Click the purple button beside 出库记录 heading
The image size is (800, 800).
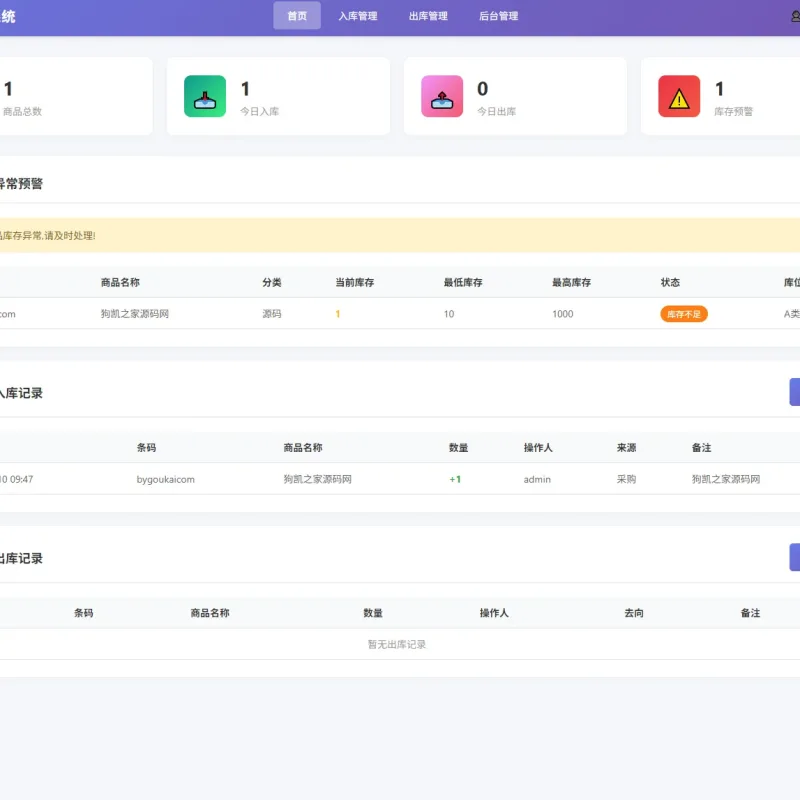pyautogui.click(x=794, y=557)
